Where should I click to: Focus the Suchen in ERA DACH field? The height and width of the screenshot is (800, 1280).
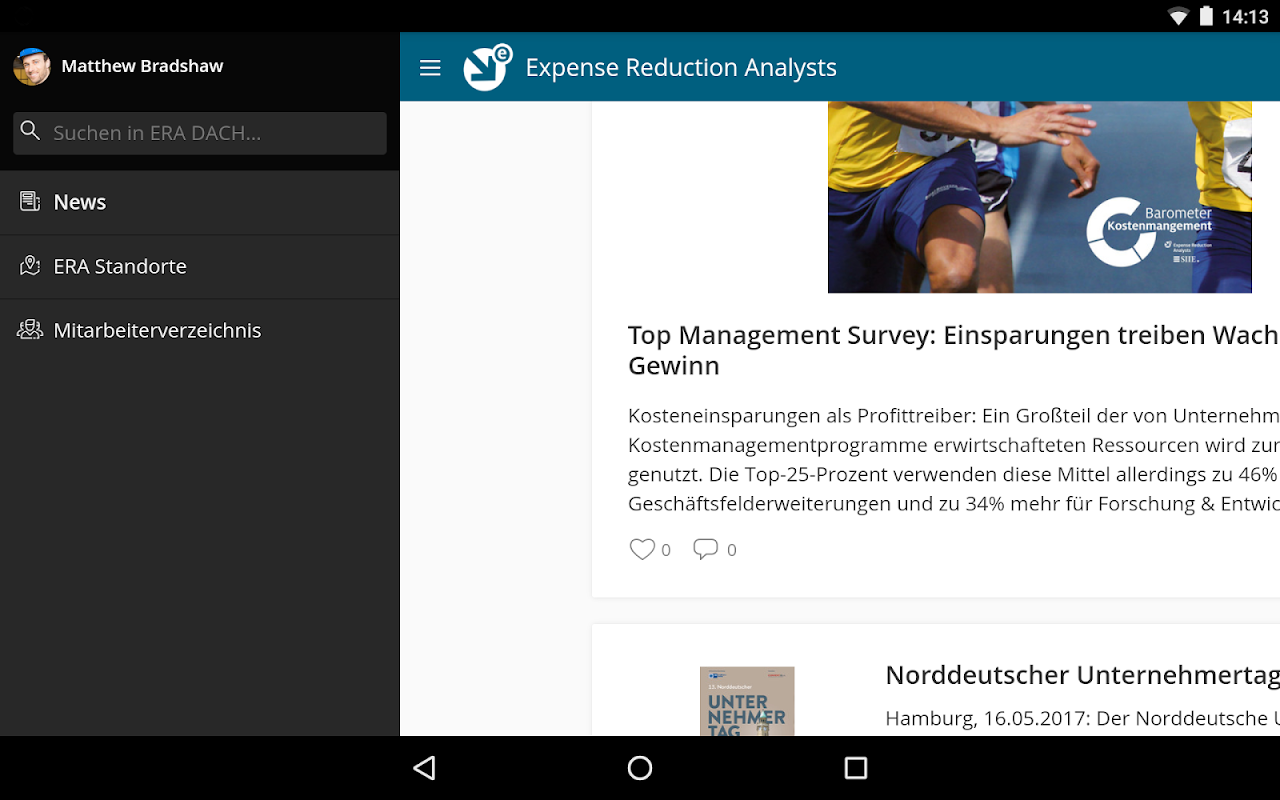(x=200, y=133)
